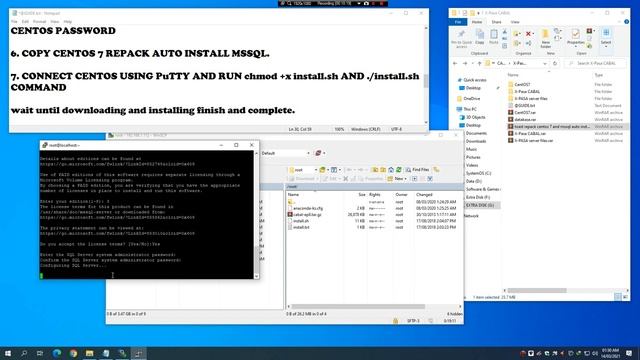This screenshot has width=640, height=360.
Task: Click the Name column header in Explorer
Action: click(513, 75)
